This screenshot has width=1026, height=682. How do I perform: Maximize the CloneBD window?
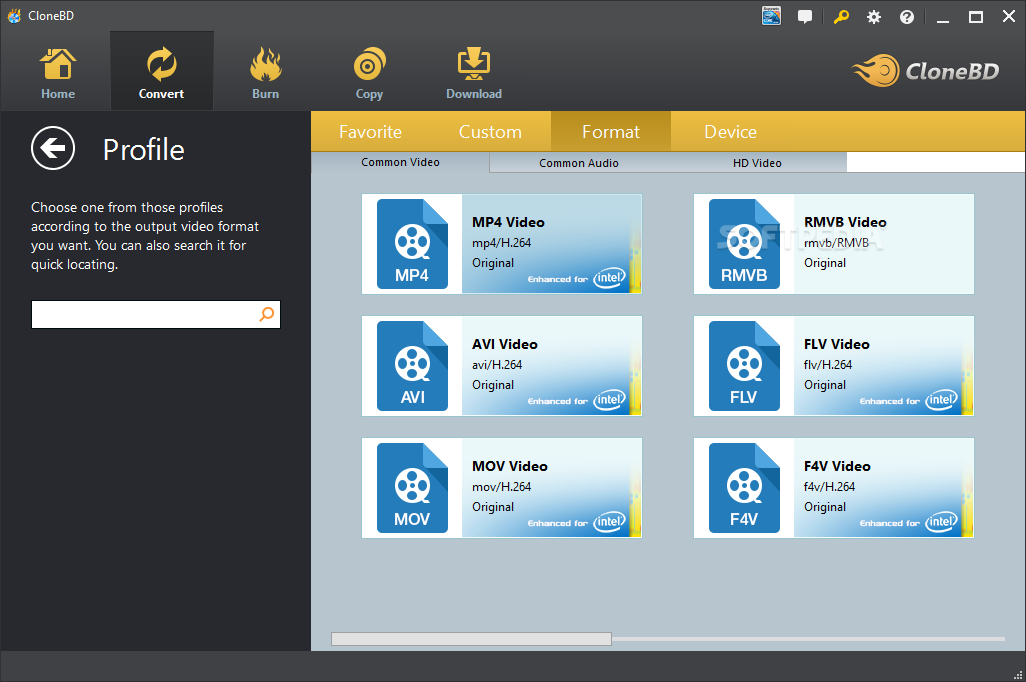pyautogui.click(x=976, y=17)
